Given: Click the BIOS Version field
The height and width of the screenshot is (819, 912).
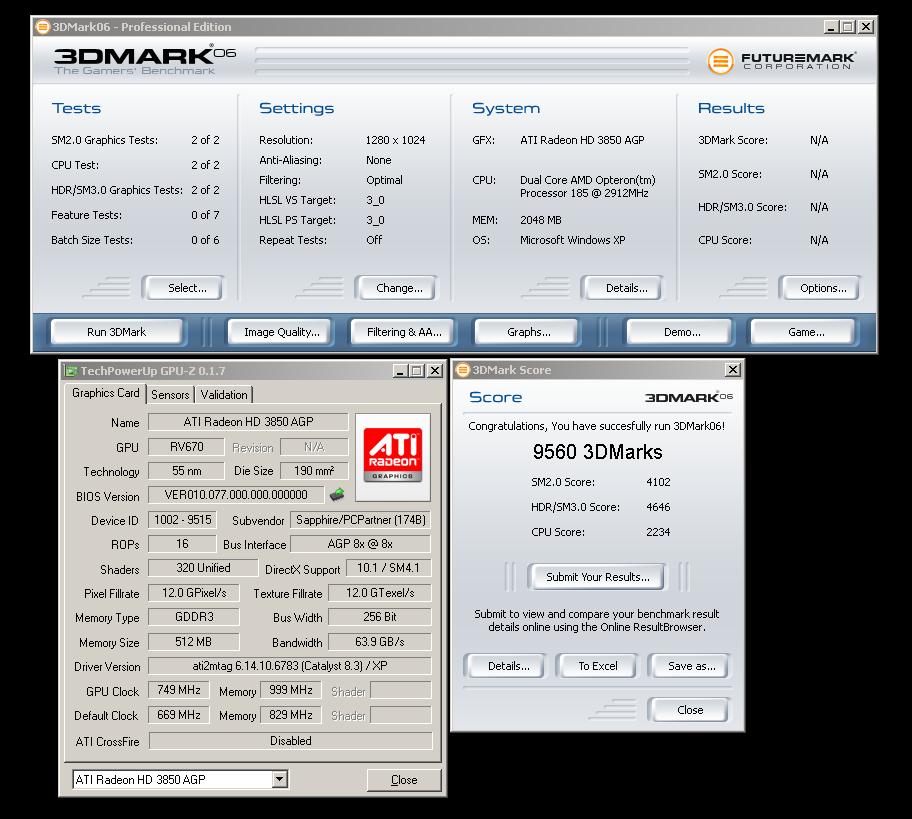Looking at the screenshot, I should pyautogui.click(x=236, y=495).
